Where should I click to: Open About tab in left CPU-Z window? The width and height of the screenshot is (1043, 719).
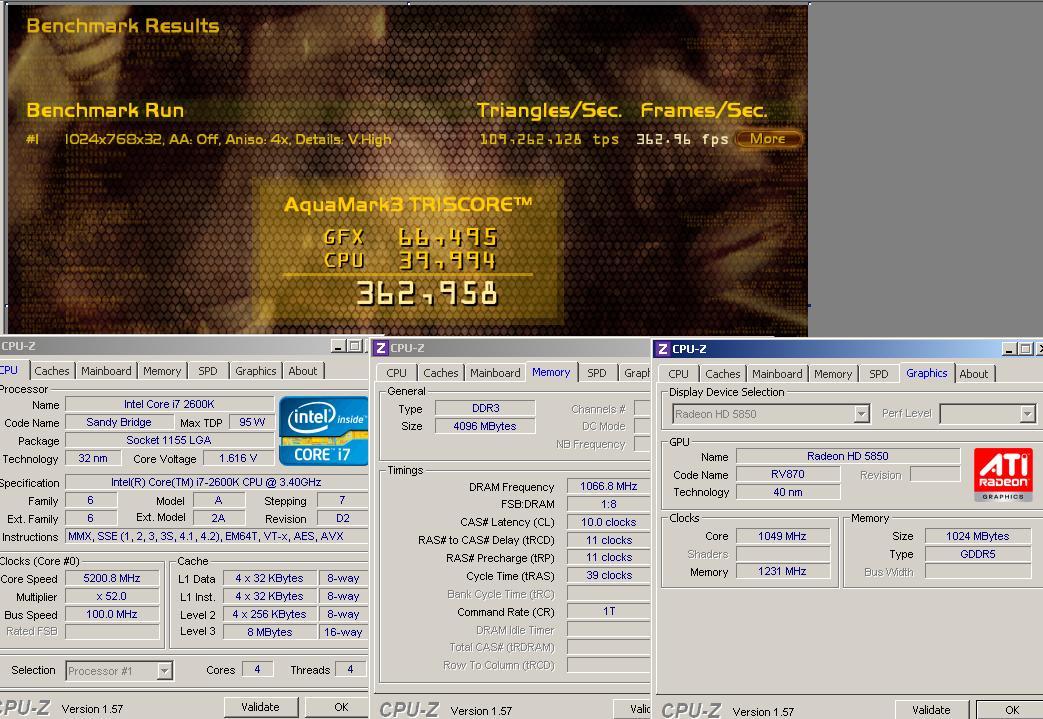303,371
